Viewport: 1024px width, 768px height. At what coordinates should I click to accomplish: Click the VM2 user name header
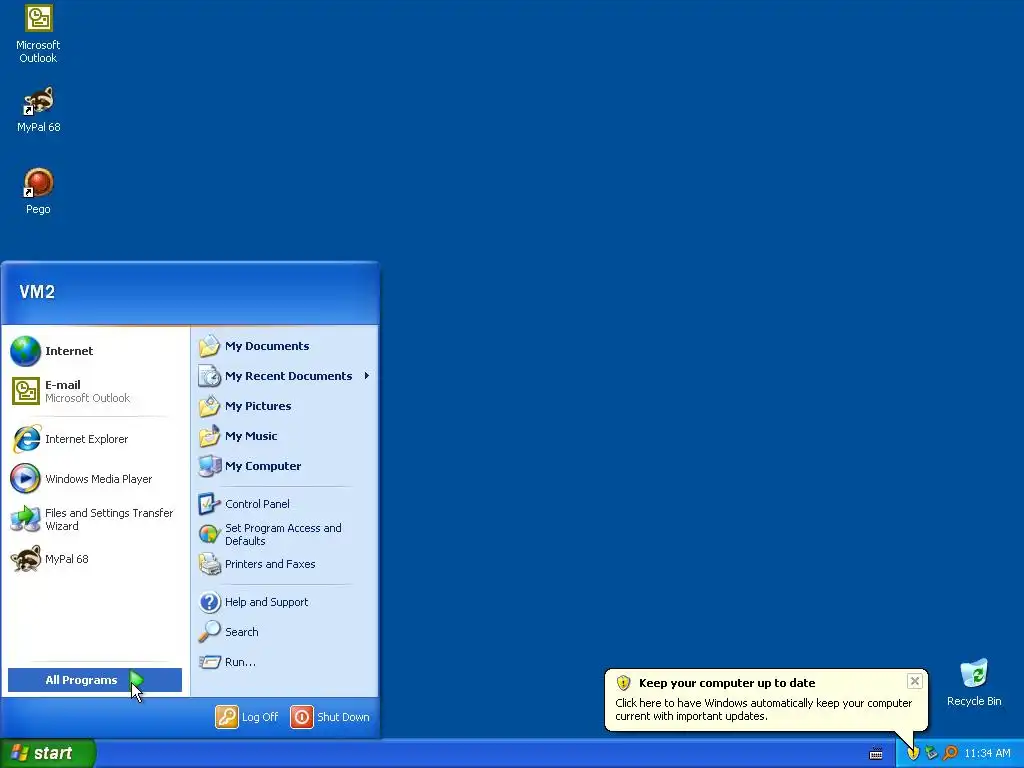(x=37, y=292)
